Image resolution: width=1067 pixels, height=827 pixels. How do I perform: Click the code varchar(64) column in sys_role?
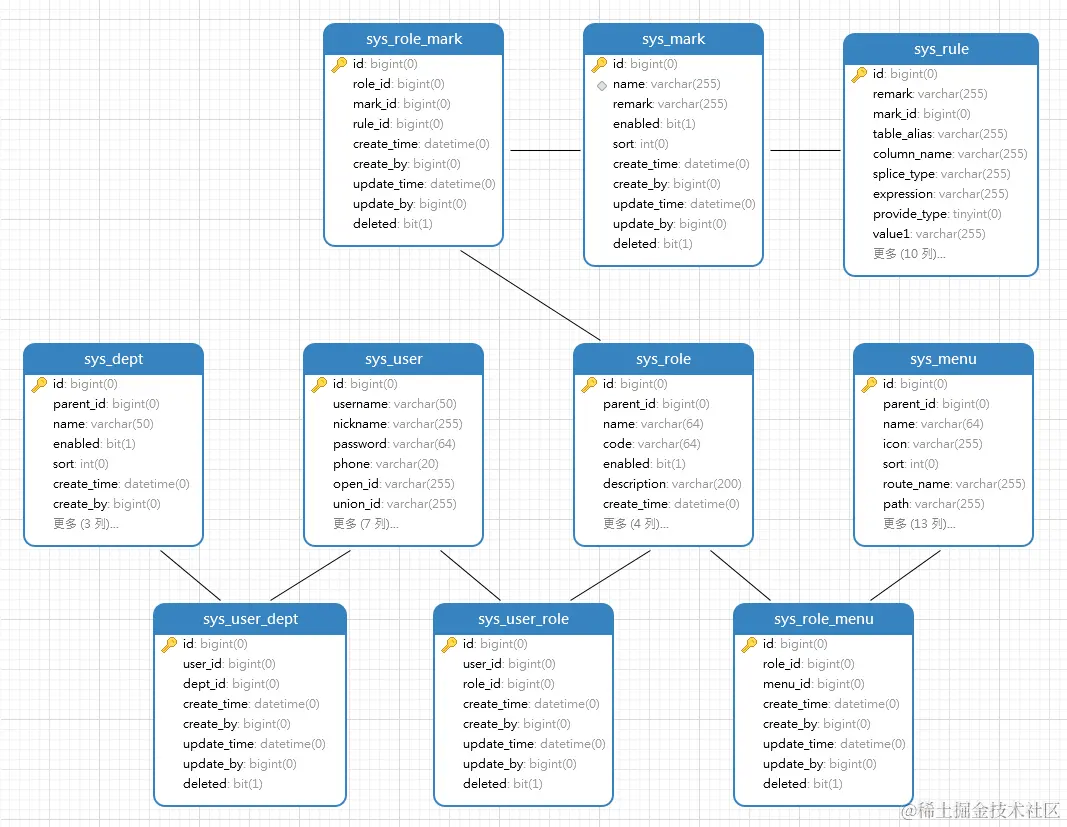(651, 444)
